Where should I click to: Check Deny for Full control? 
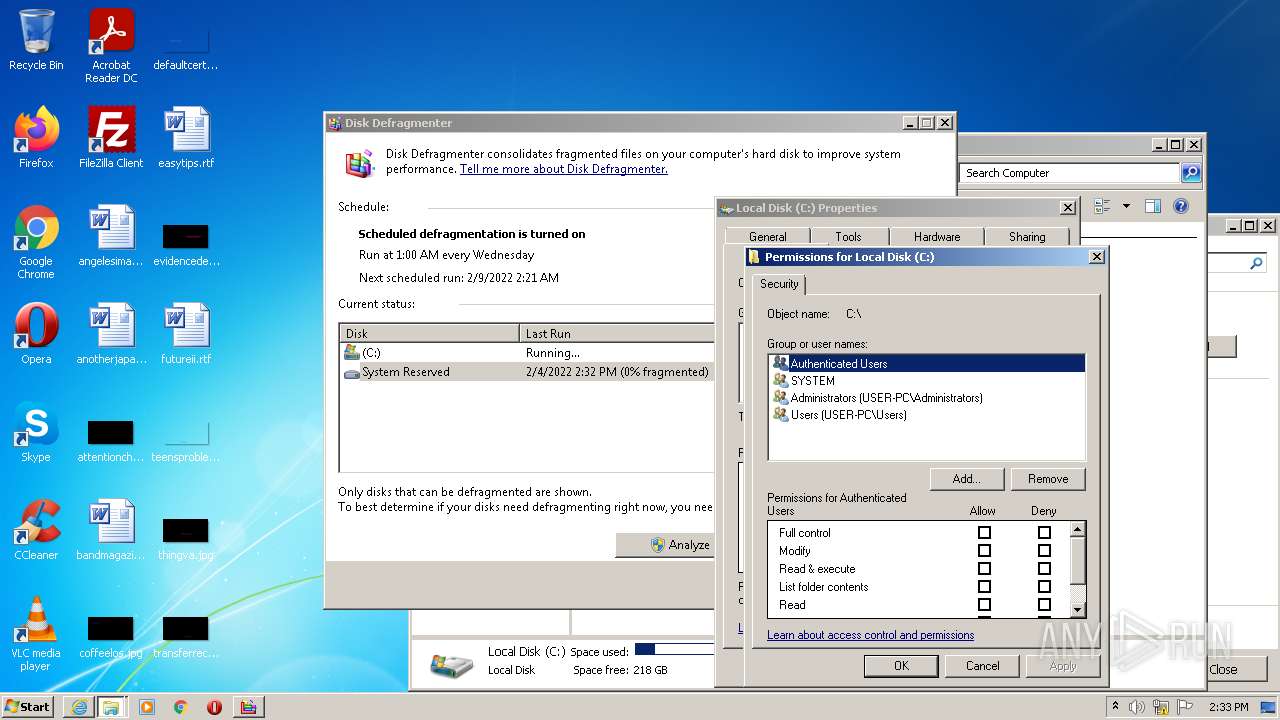coord(1044,533)
